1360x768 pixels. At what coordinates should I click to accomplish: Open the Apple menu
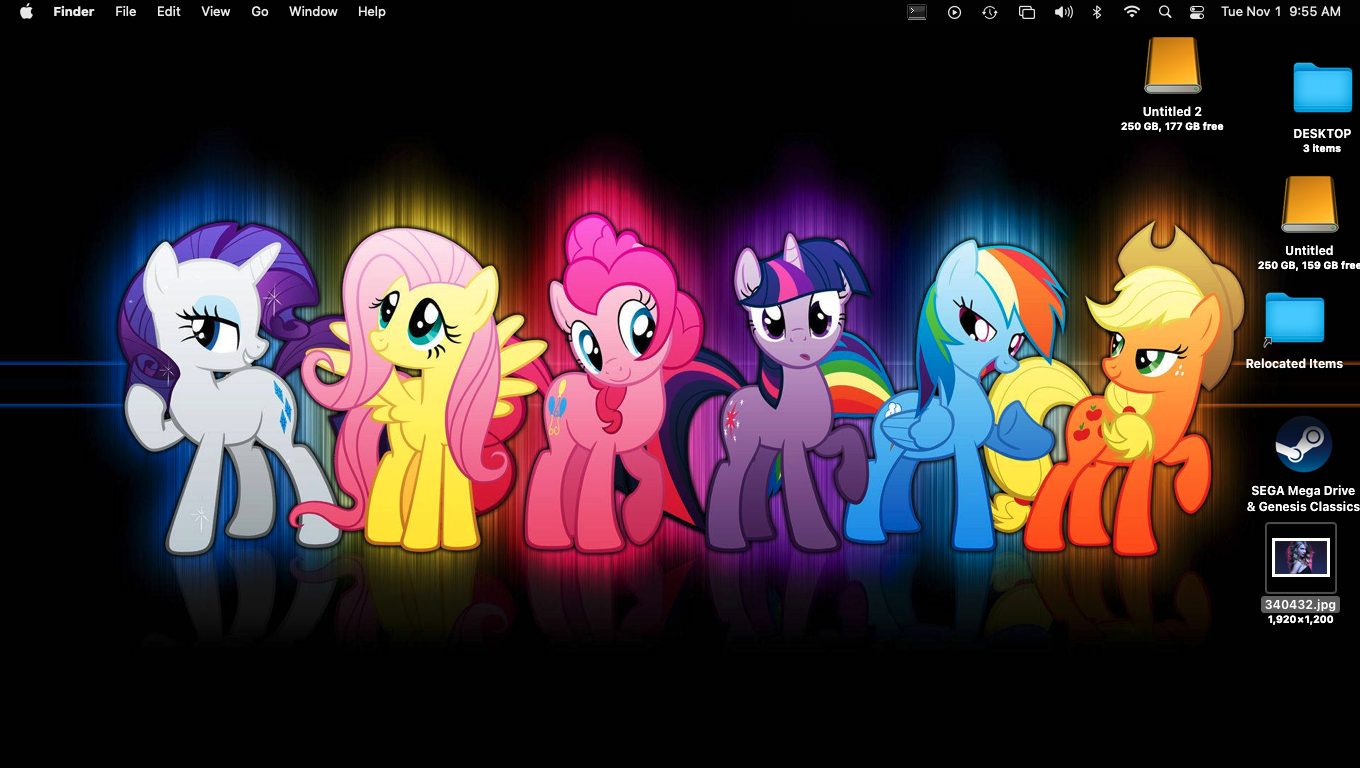click(x=27, y=12)
